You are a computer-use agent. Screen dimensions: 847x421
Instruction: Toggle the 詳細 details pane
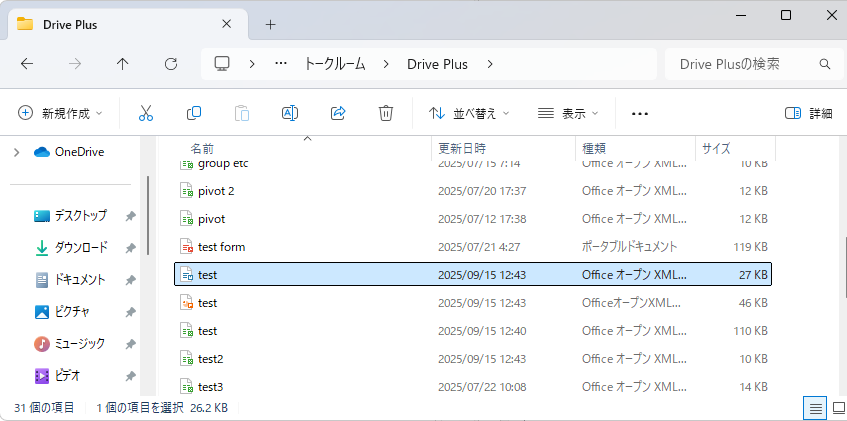pos(808,113)
